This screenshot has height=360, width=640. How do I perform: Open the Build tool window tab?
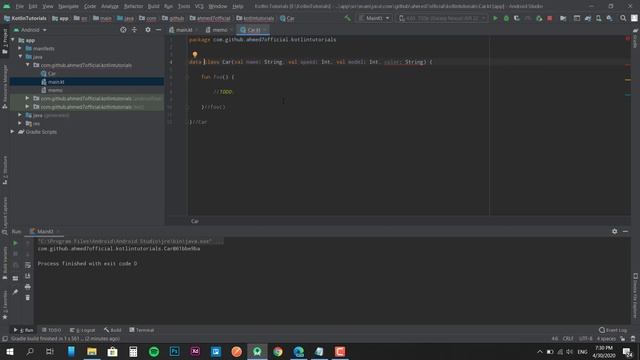113,330
